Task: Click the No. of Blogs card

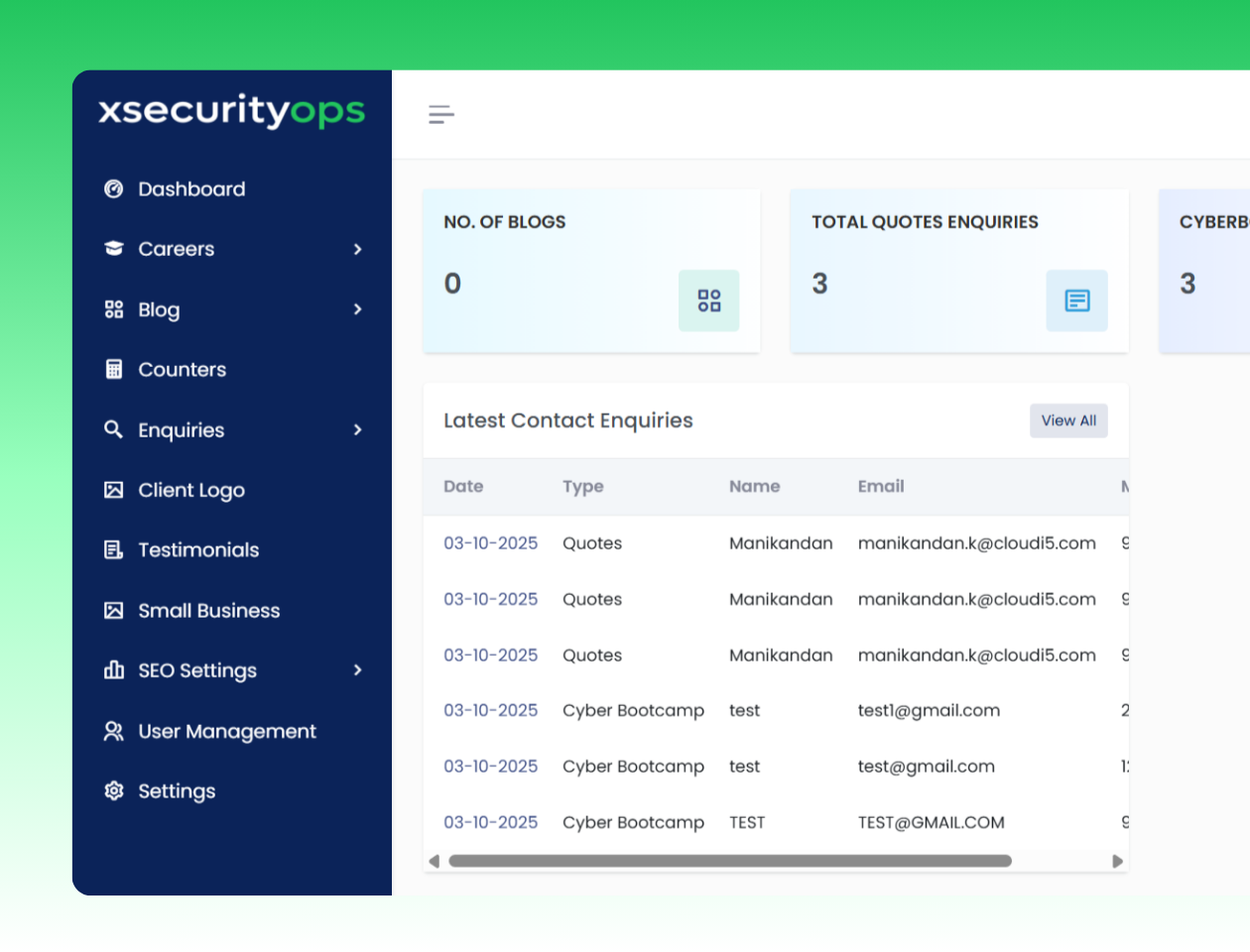Action: pos(592,271)
